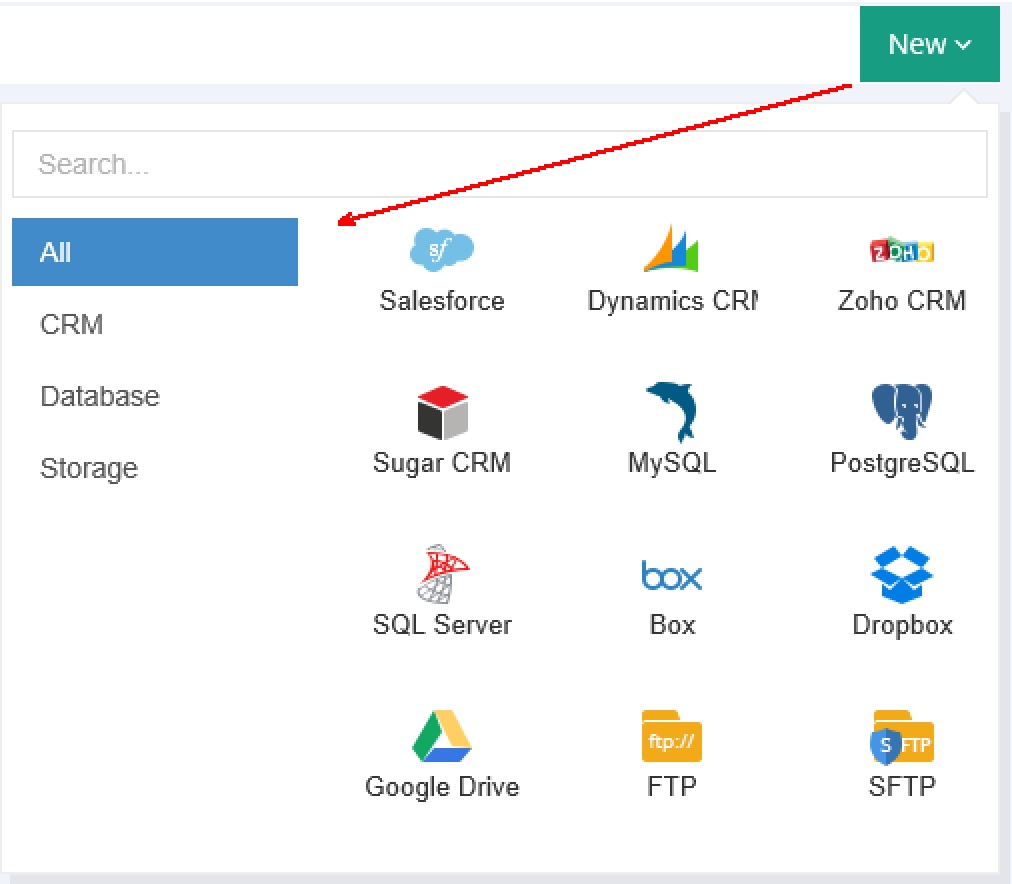Select the SQL Server icon
The height and width of the screenshot is (884, 1012).
point(442,574)
